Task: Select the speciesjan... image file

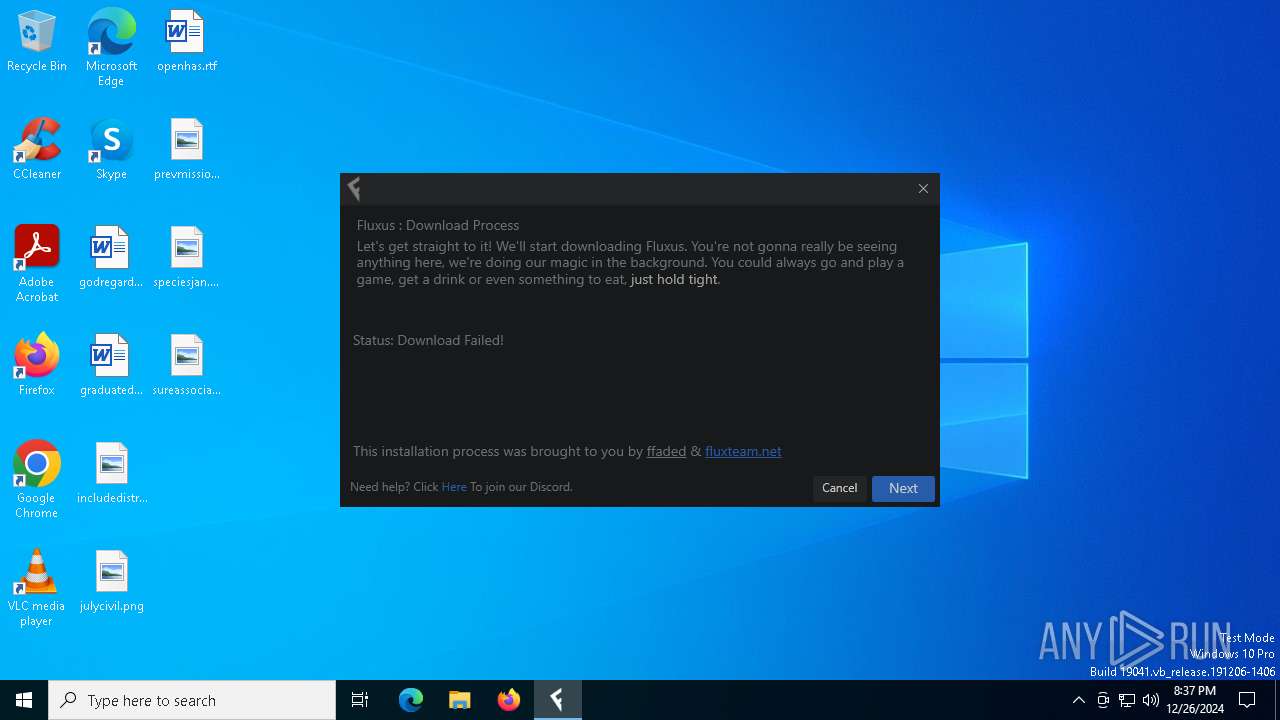Action: [186, 257]
